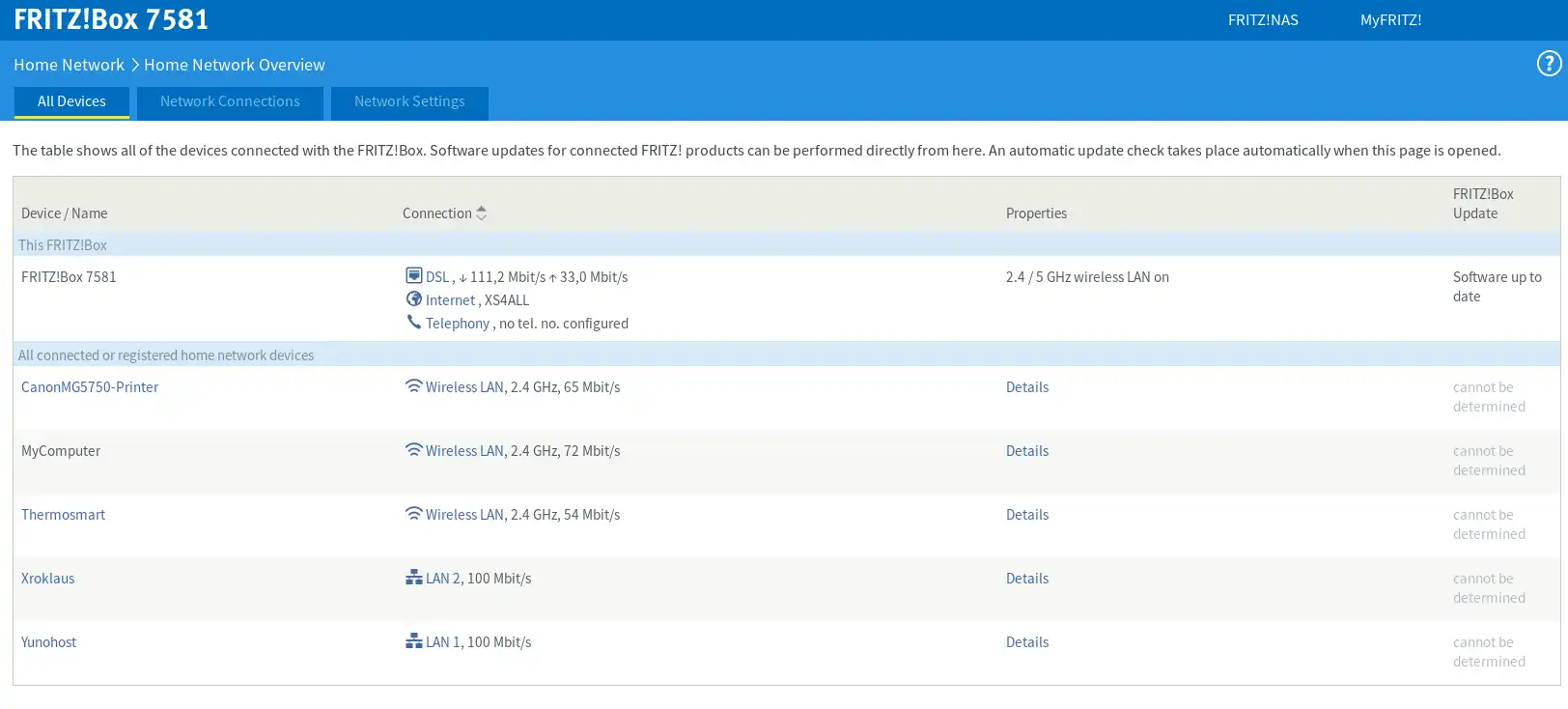1568x709 pixels.
Task: Click '2.4 / 5 GHz wireless LAN on' text
Action: coord(1087,277)
